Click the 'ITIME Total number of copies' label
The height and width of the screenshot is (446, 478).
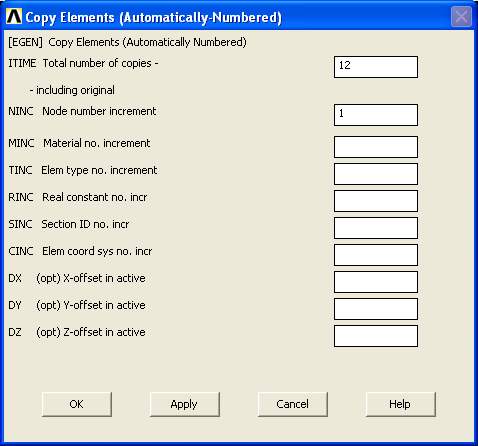pyautogui.click(x=83, y=63)
